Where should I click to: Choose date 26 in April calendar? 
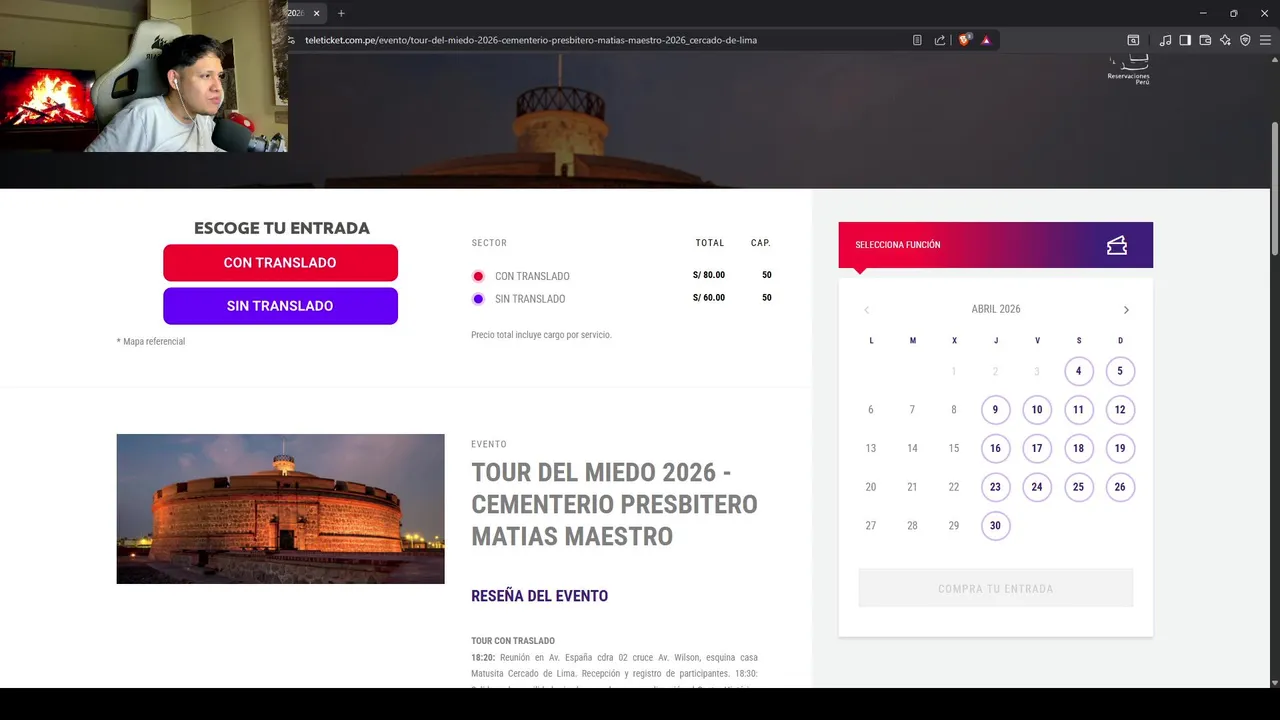click(1120, 488)
